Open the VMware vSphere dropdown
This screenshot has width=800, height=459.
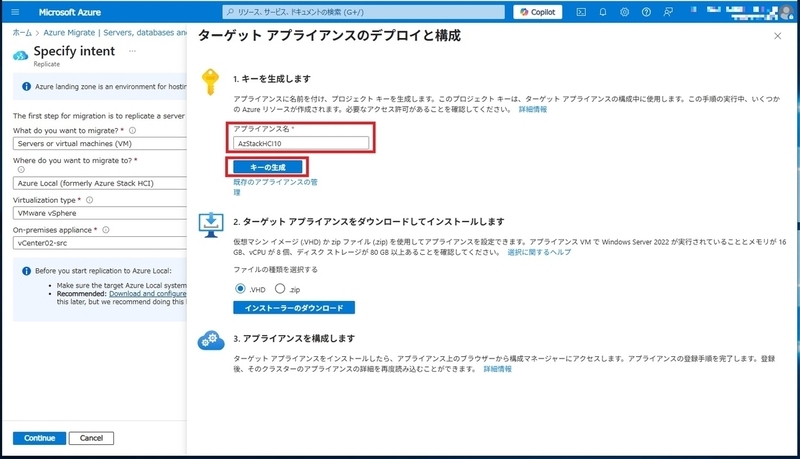click(99, 213)
